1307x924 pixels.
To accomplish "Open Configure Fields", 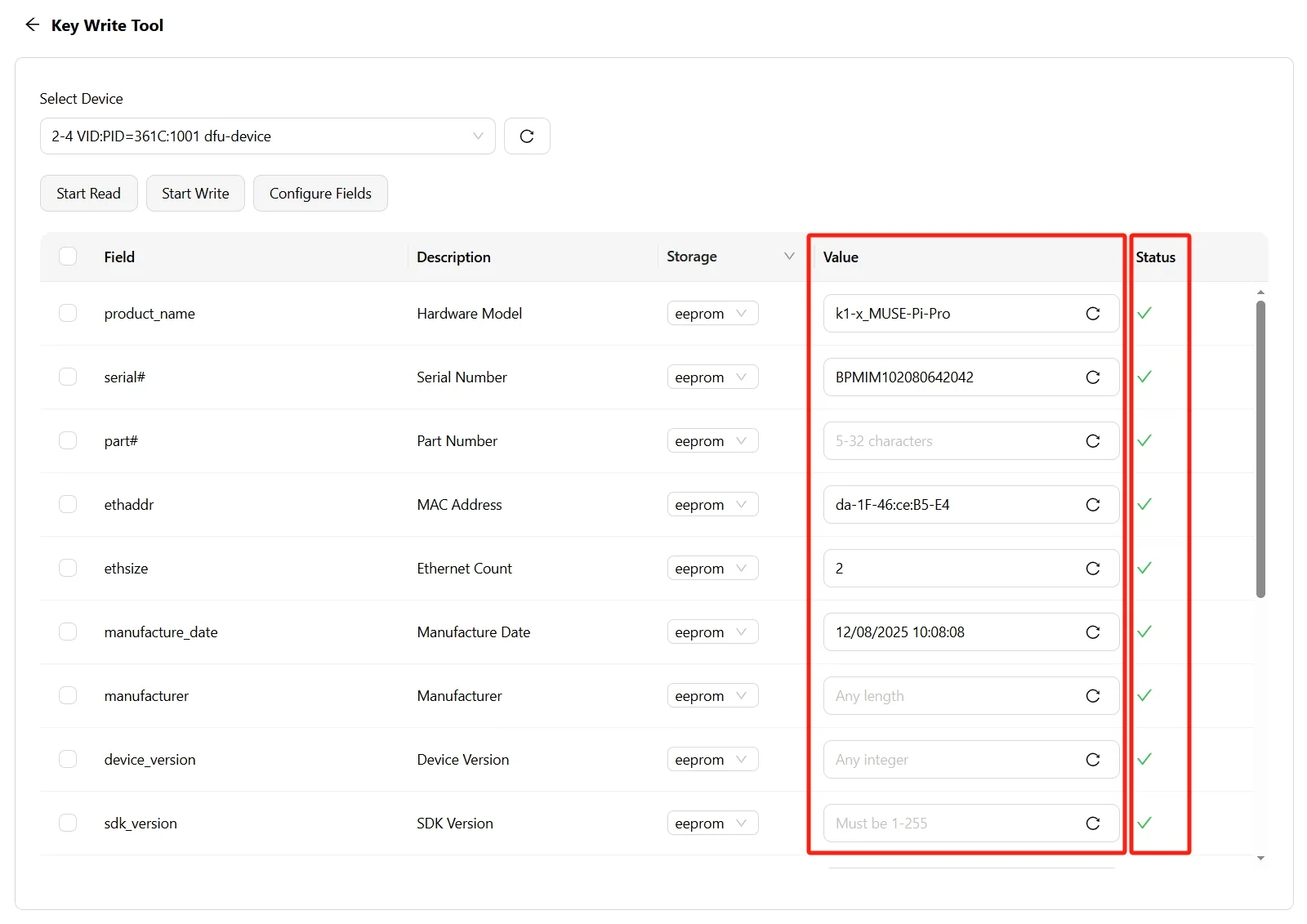I will (x=320, y=194).
